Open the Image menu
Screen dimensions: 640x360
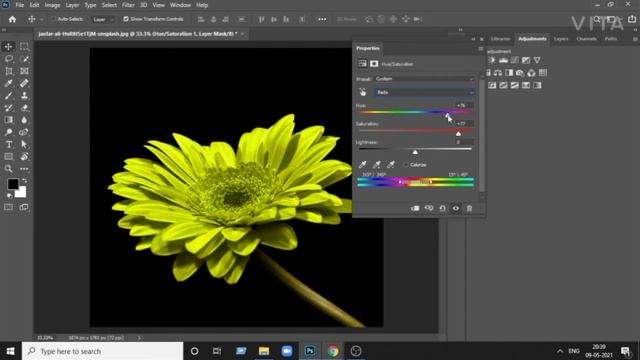[x=52, y=5]
